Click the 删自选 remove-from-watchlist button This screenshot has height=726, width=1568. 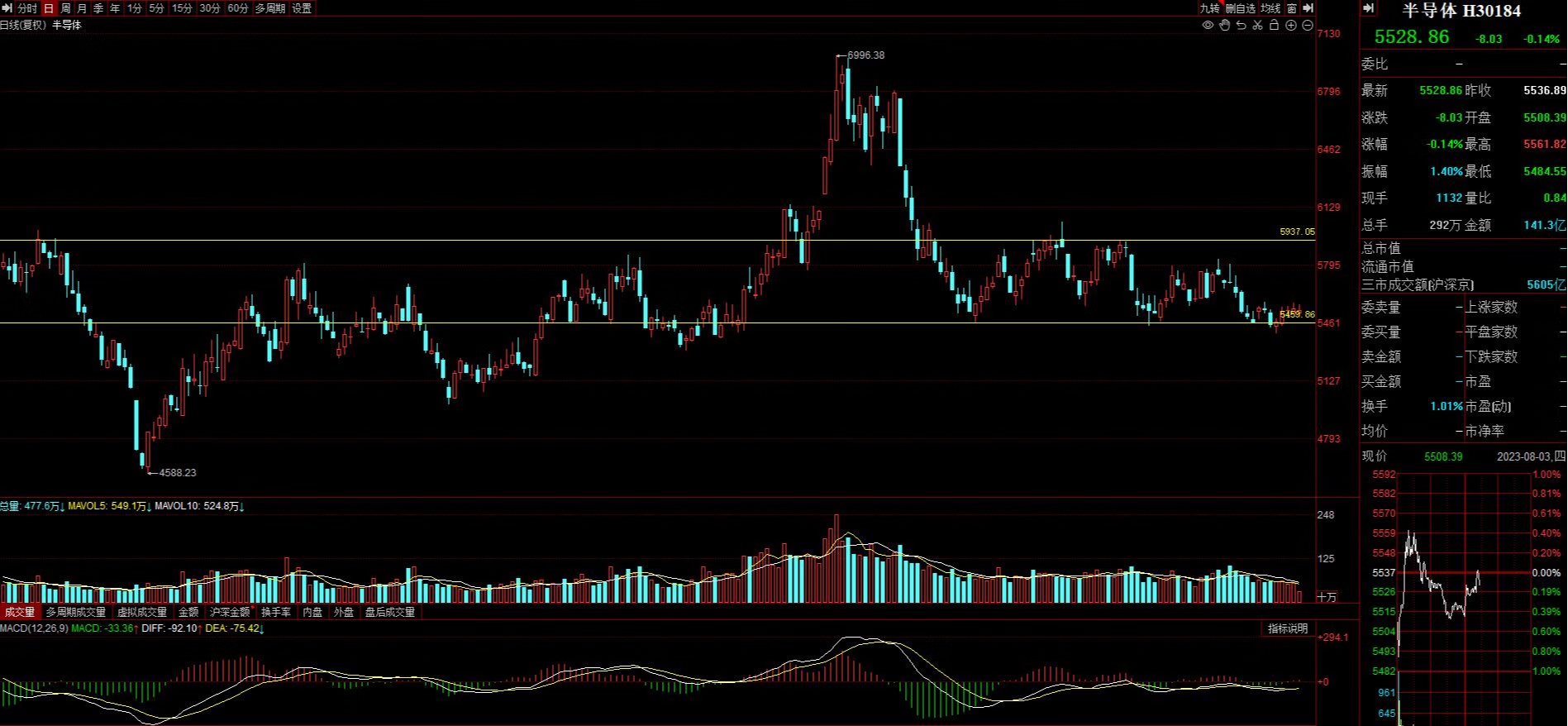click(1241, 8)
